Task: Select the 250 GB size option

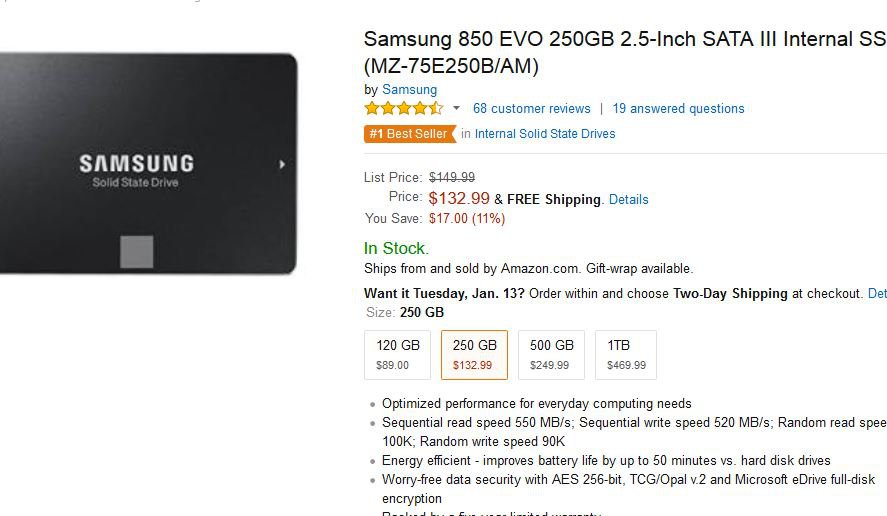Action: [x=474, y=355]
